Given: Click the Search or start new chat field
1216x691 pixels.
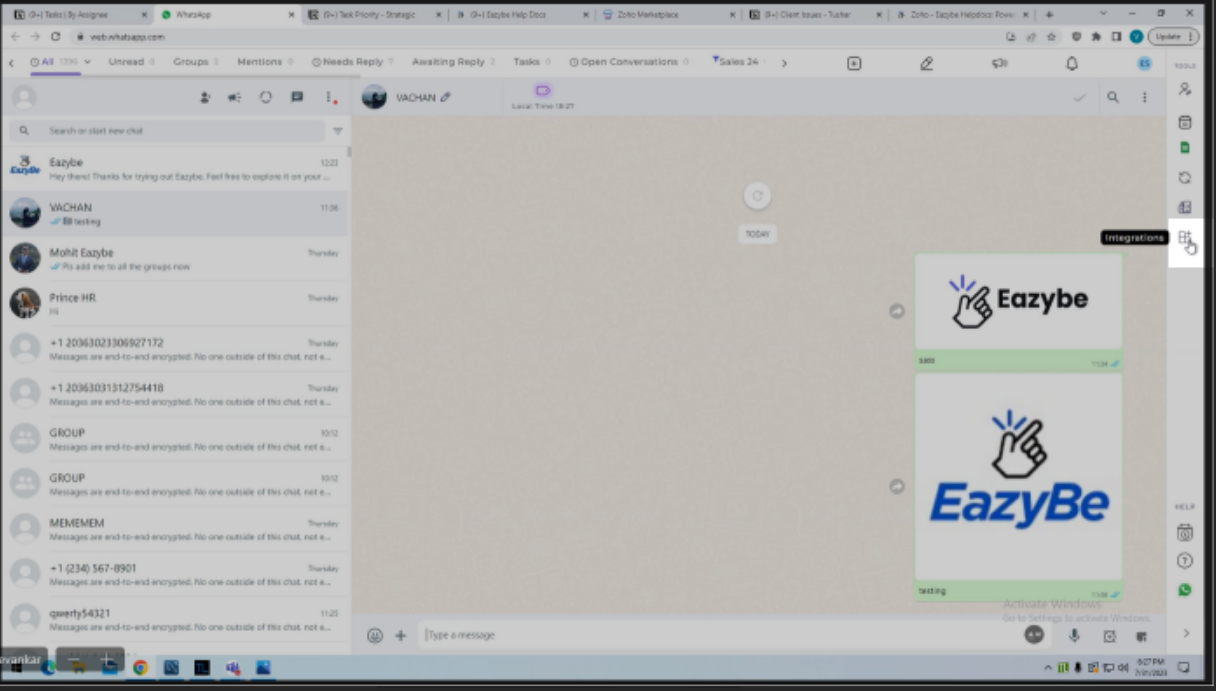Looking at the screenshot, I should click(167, 131).
